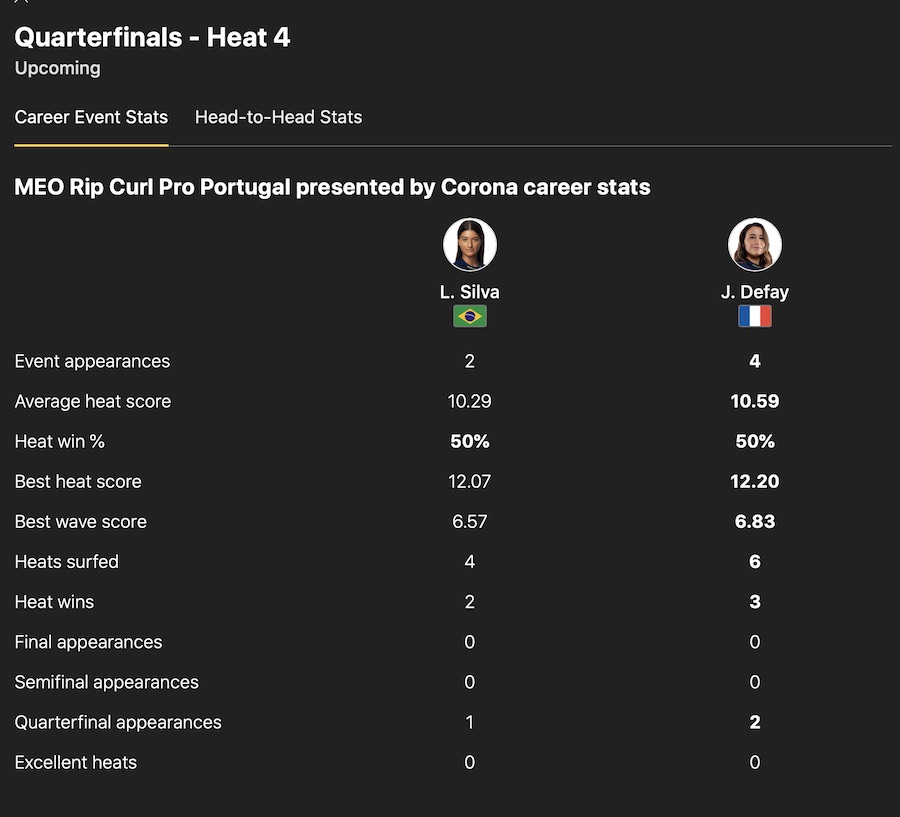Click the Quarterfinals - Heat 4 title
This screenshot has height=817, width=900.
coord(152,38)
